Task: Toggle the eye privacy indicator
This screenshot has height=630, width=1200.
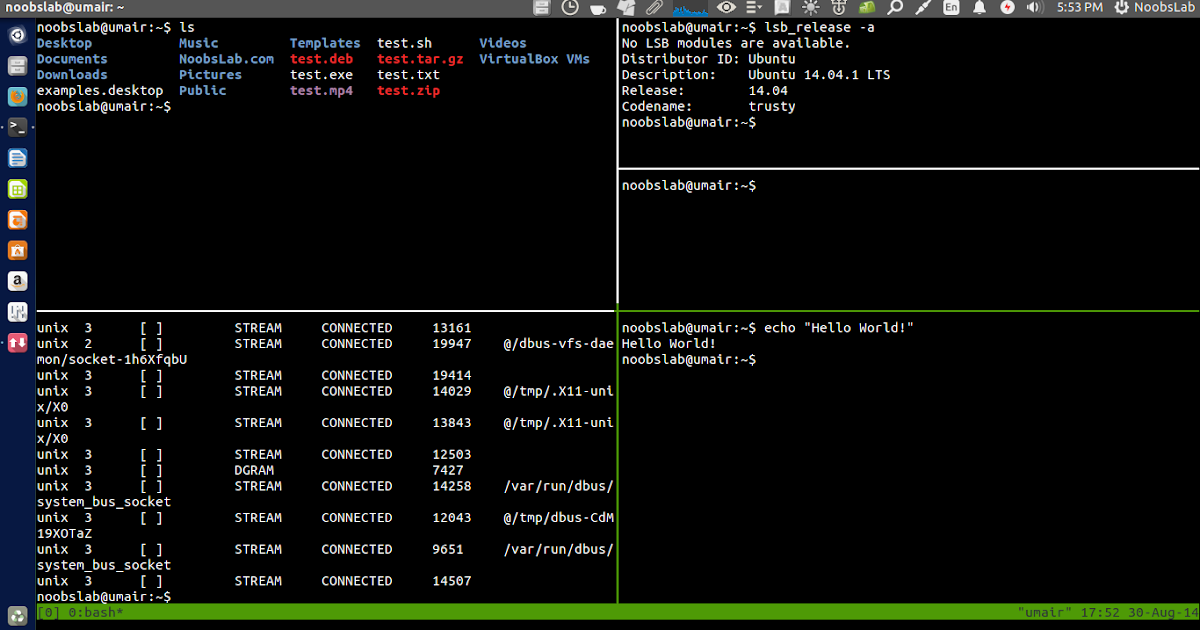Action: 727,8
